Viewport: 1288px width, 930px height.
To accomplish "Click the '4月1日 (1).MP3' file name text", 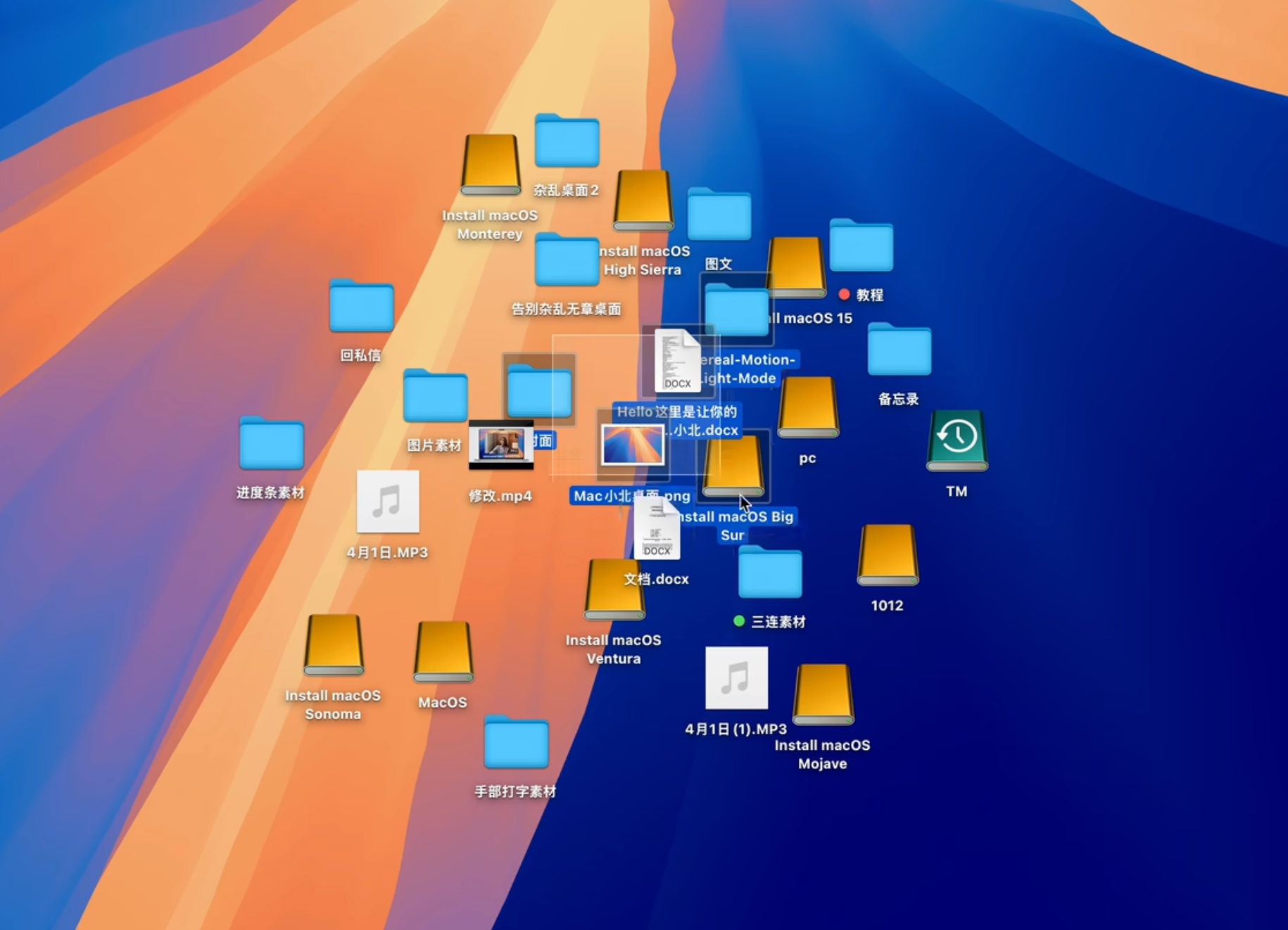I will tap(735, 729).
